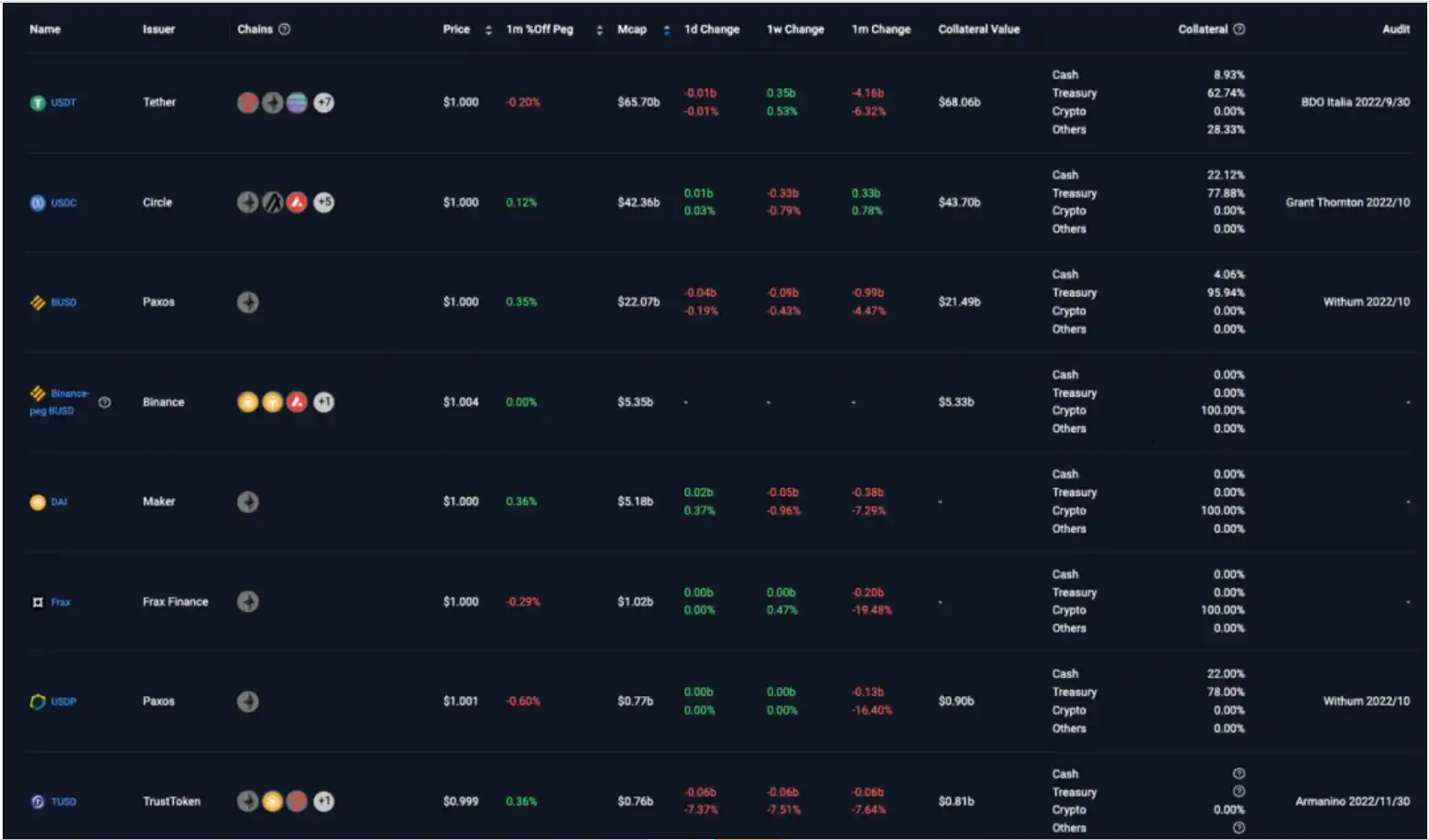Click the DAI coin logo
This screenshot has height=840, width=1429.
pyautogui.click(x=38, y=502)
